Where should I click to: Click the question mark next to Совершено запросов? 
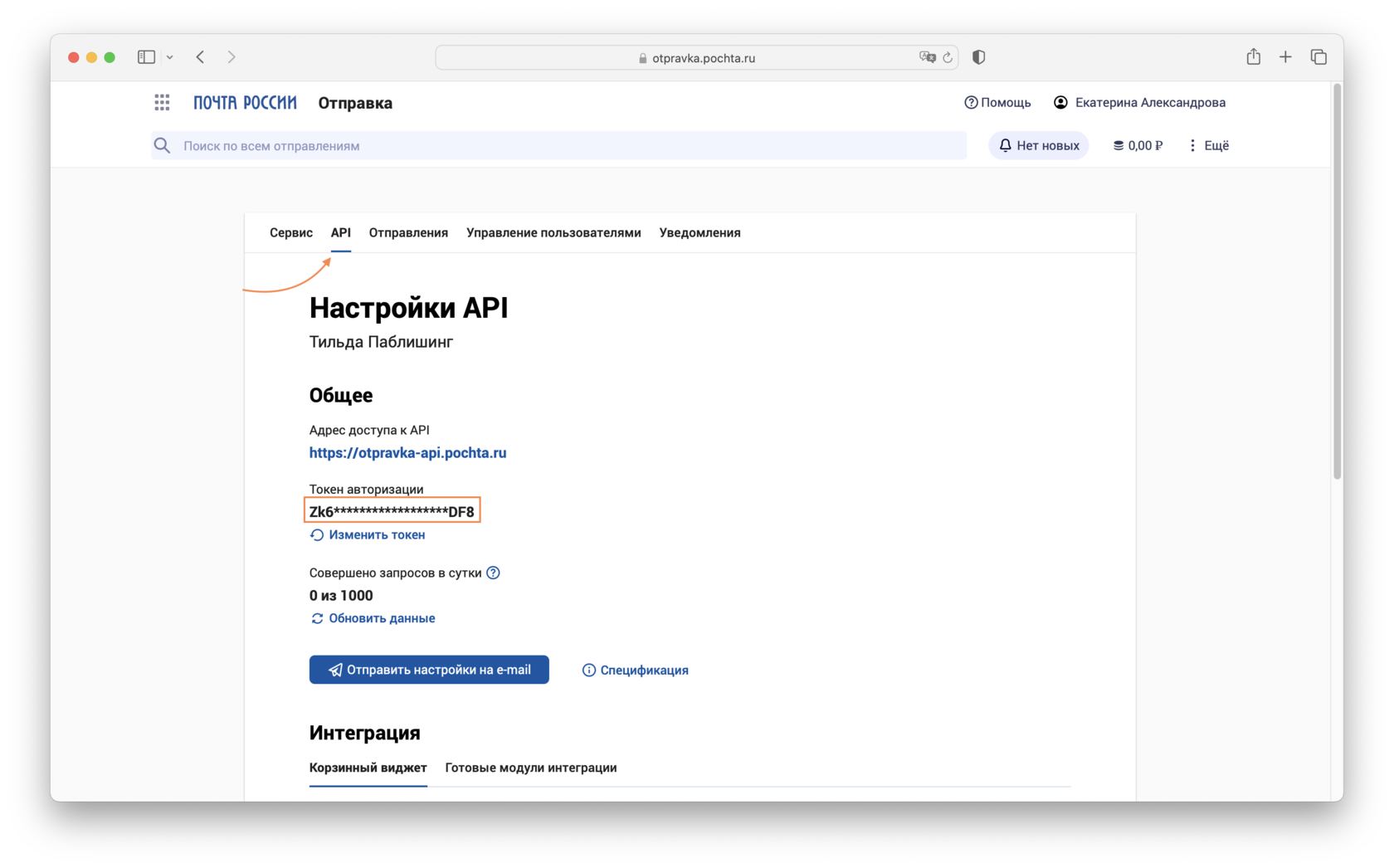pyautogui.click(x=493, y=573)
